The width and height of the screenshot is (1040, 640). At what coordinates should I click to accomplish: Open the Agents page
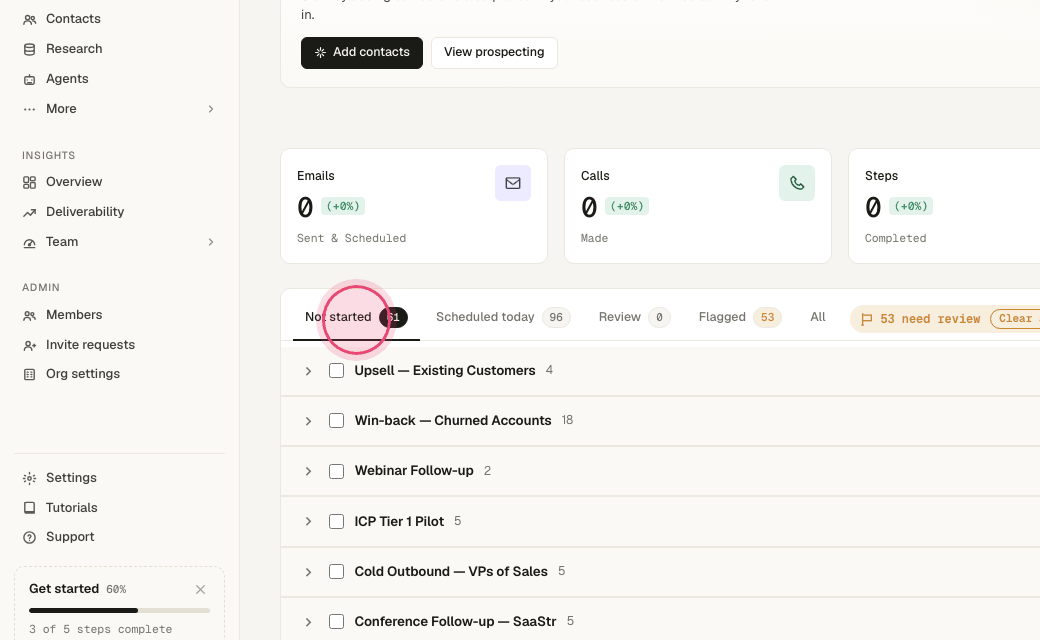pyautogui.click(x=67, y=78)
